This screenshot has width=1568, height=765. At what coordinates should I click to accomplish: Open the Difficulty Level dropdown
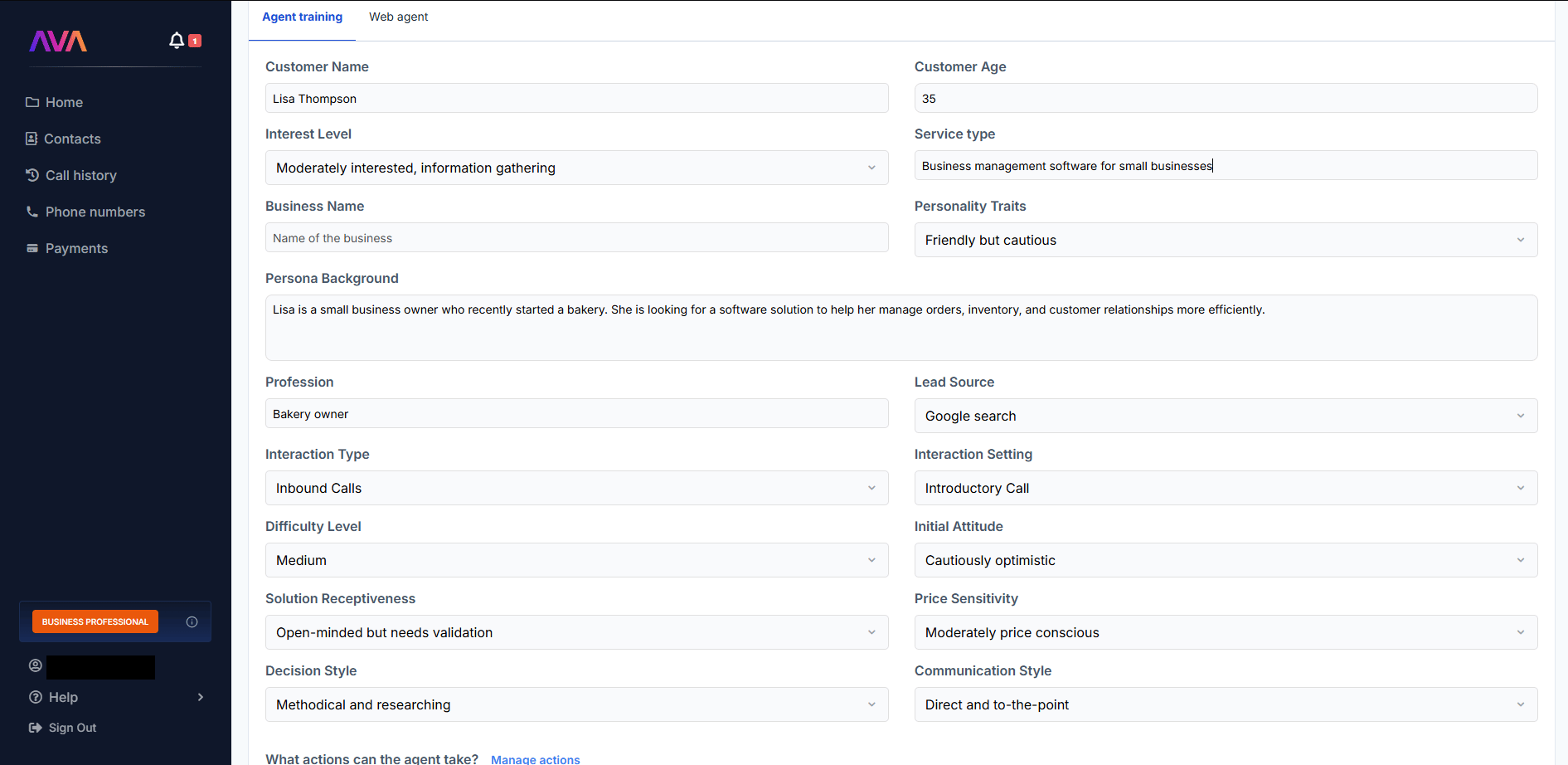tap(577, 560)
